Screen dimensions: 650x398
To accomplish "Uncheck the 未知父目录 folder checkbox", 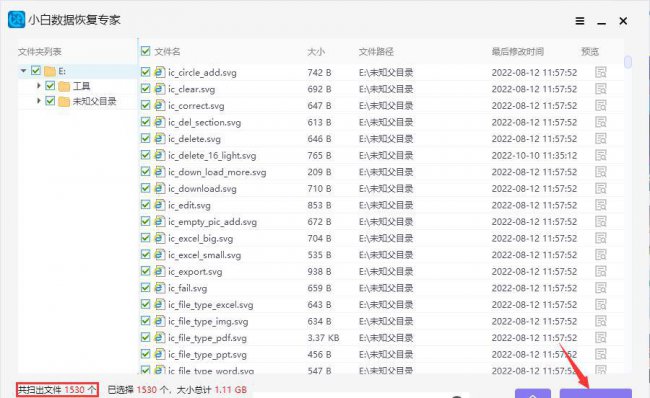I will [50, 101].
